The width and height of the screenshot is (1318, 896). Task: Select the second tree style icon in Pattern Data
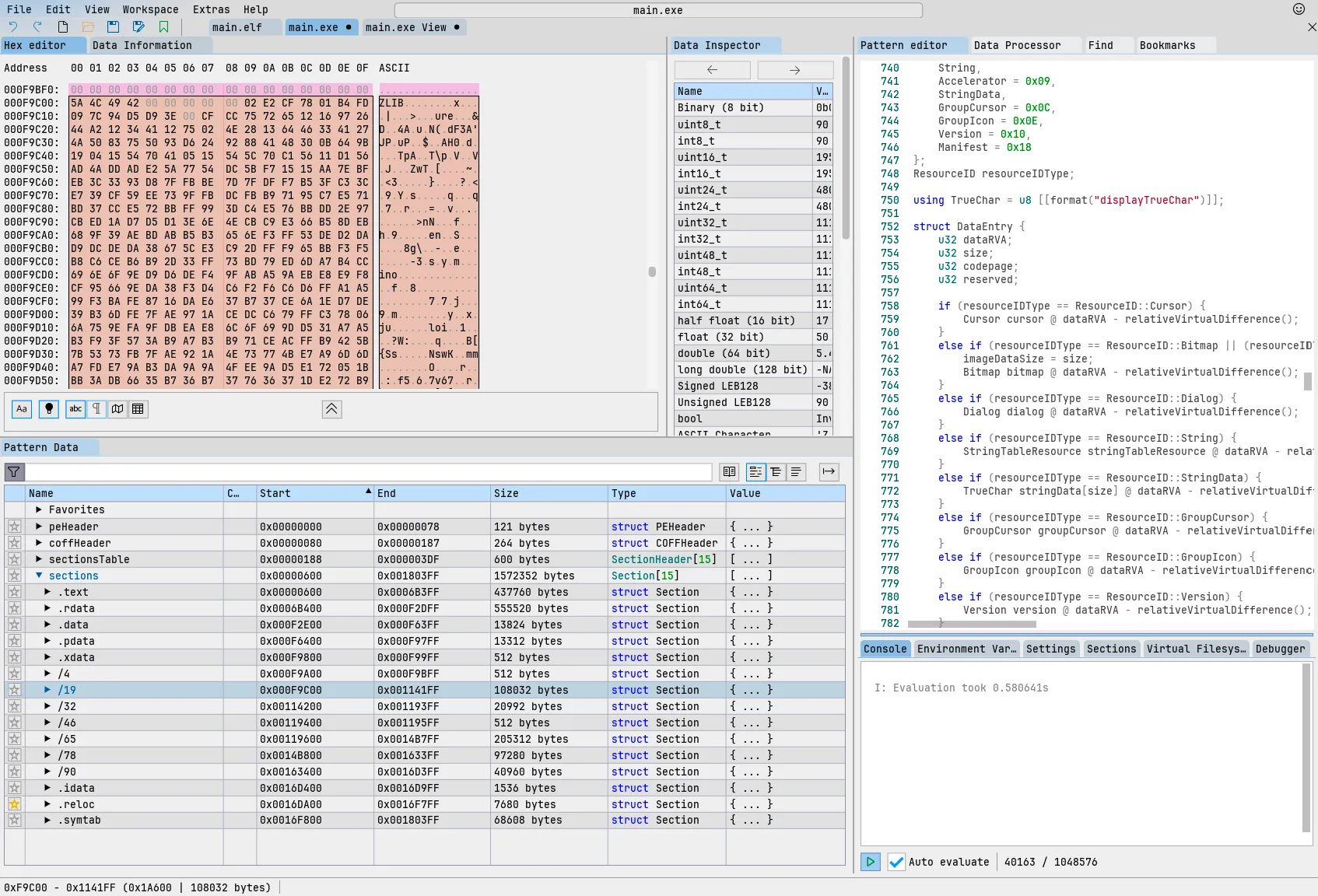click(x=776, y=472)
